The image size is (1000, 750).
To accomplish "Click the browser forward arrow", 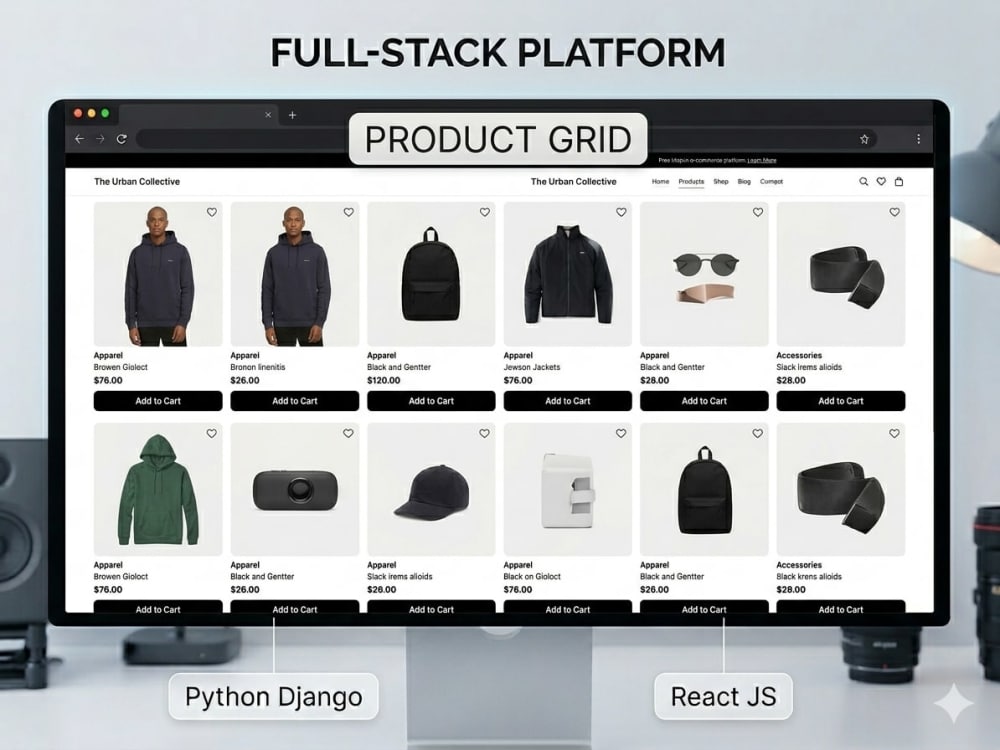I will tap(100, 139).
